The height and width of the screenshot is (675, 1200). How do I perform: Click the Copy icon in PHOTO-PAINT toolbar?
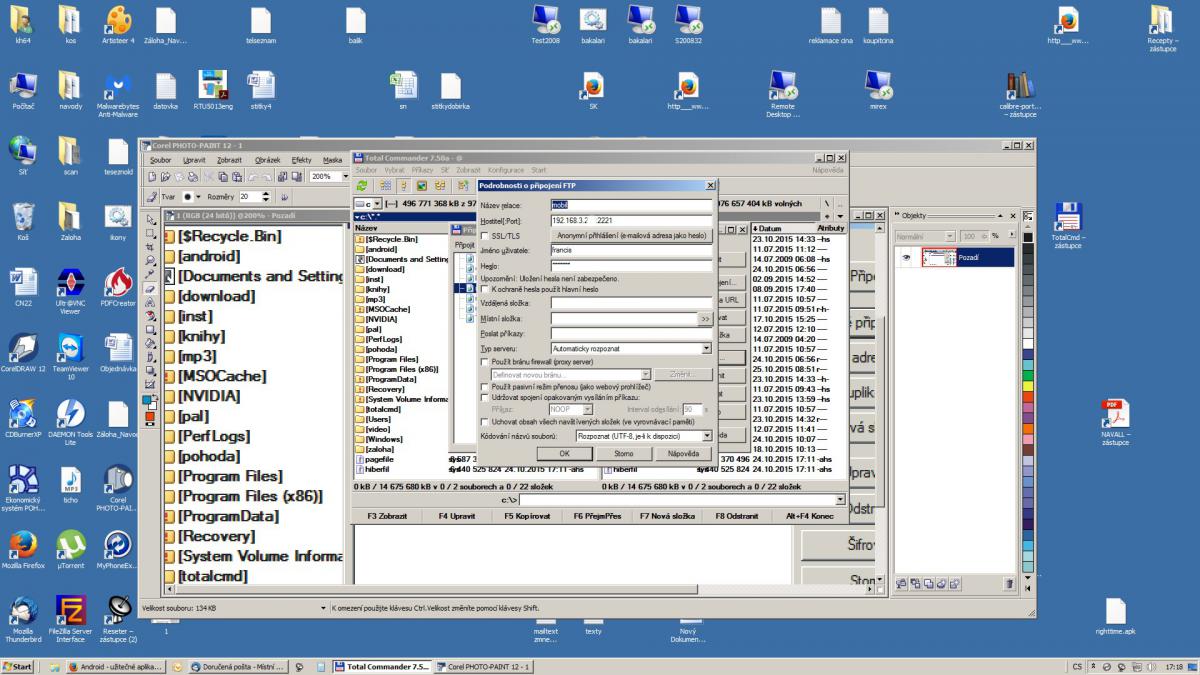tap(223, 177)
